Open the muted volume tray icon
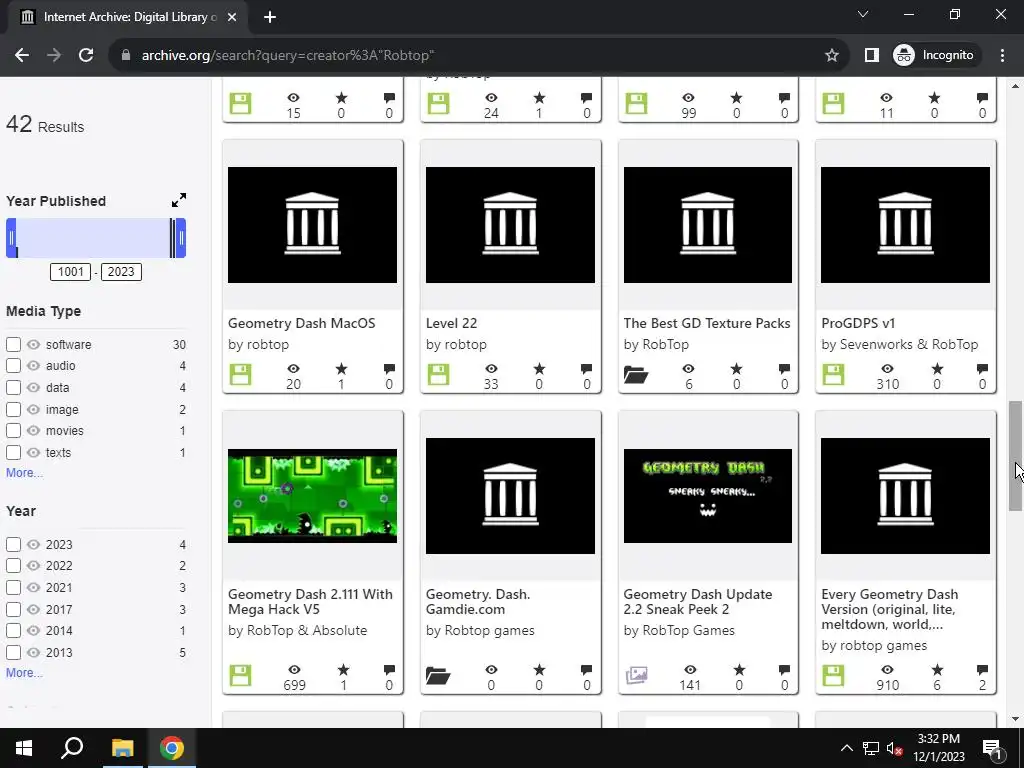This screenshot has width=1024, height=768. click(x=895, y=748)
